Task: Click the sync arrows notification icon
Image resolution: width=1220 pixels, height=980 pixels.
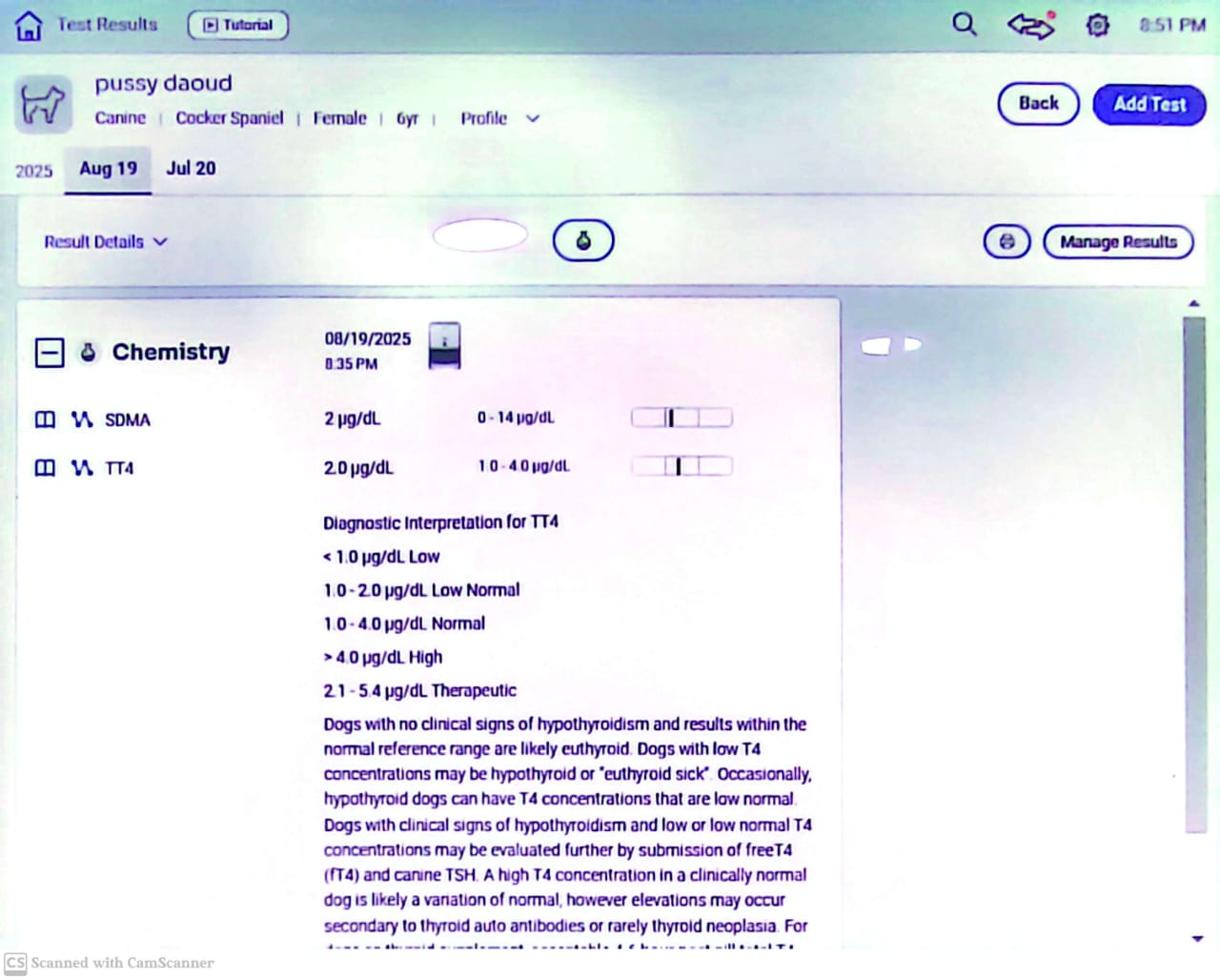Action: point(1030,25)
